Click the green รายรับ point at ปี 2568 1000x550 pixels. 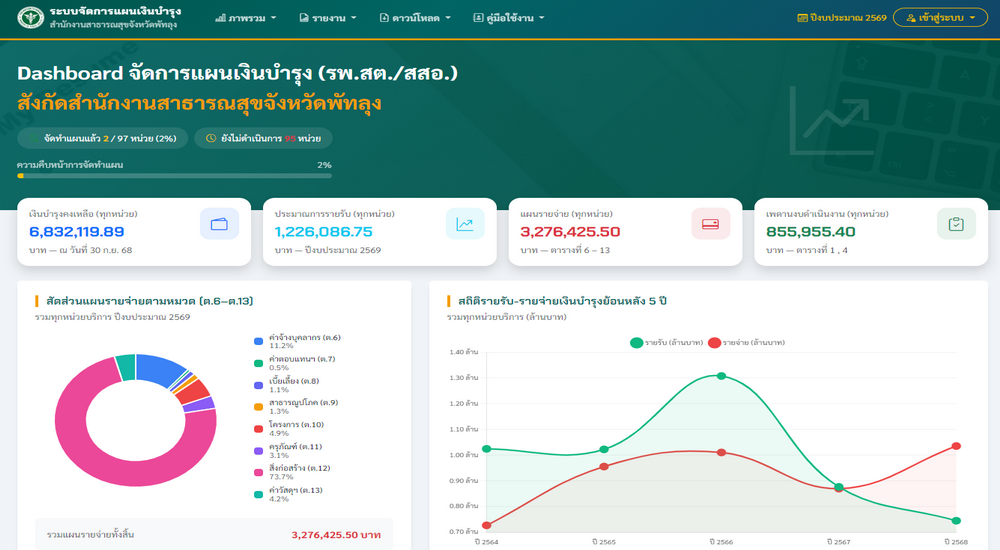pos(956,521)
